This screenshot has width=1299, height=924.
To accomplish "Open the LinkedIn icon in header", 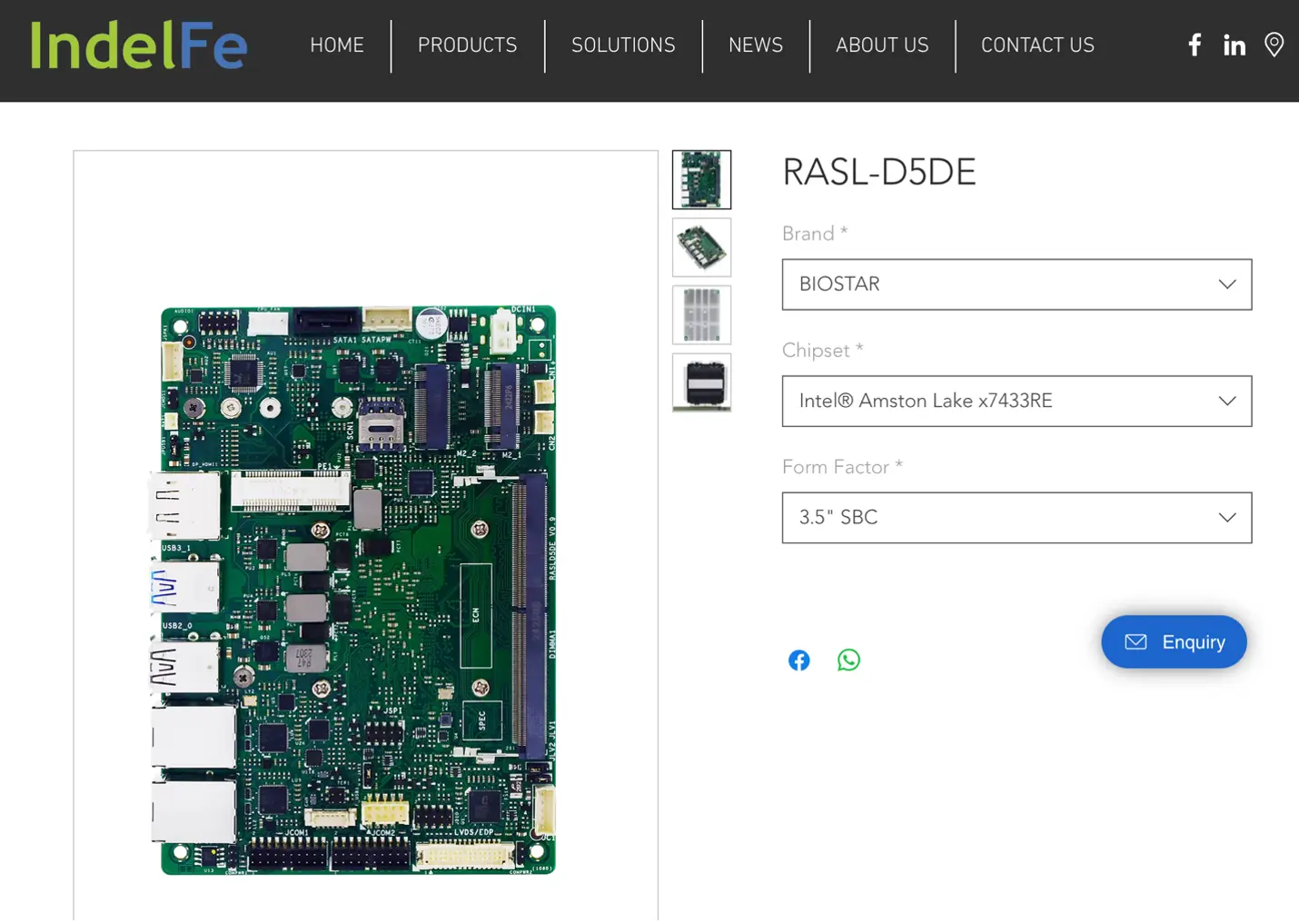I will pos(1234,45).
